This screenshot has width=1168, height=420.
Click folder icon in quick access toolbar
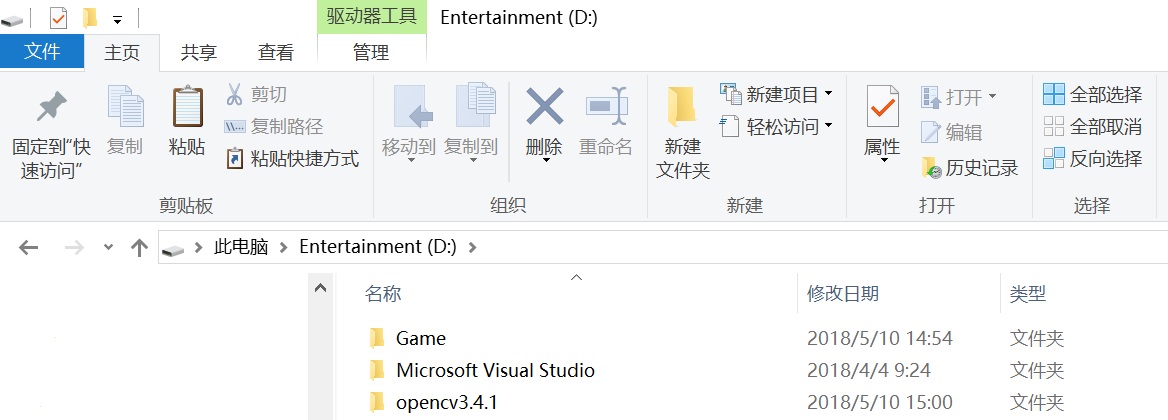click(89, 17)
